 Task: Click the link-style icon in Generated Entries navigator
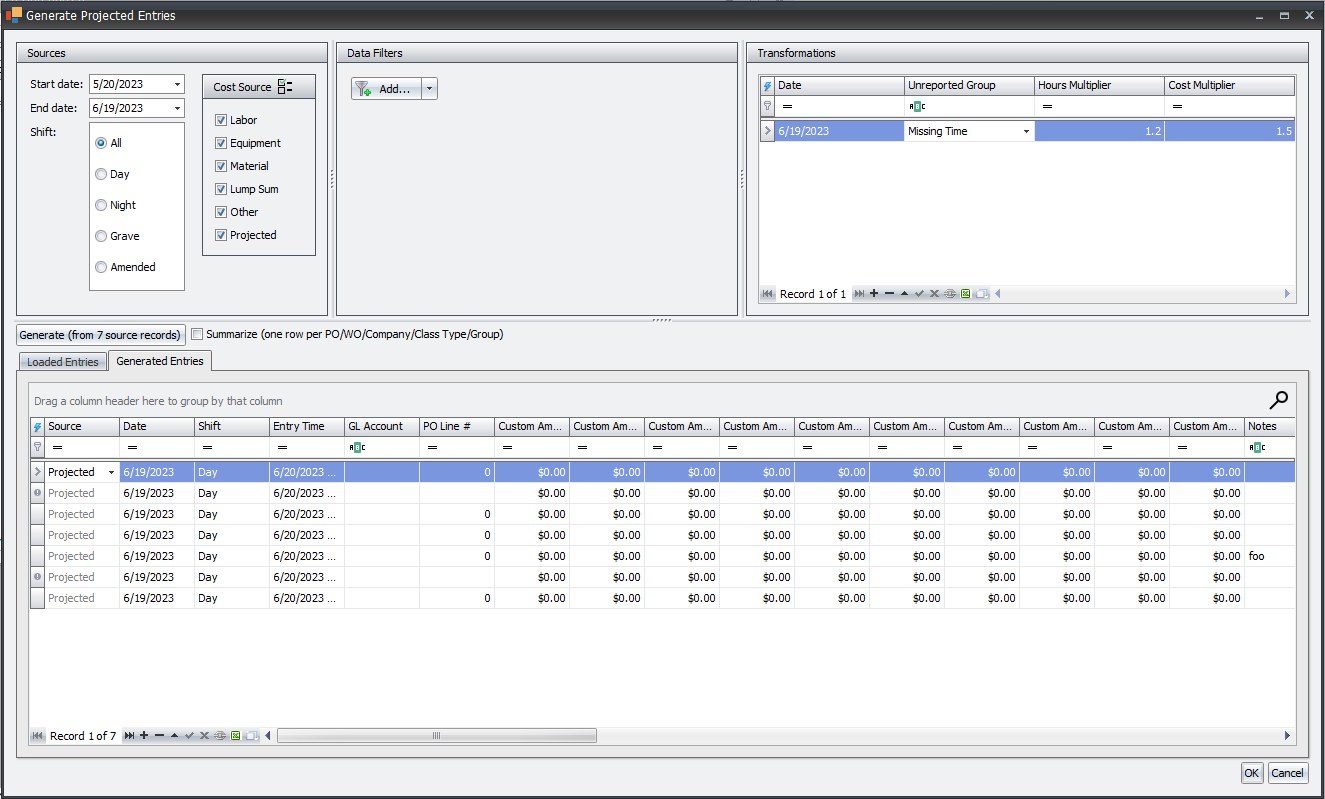220,736
